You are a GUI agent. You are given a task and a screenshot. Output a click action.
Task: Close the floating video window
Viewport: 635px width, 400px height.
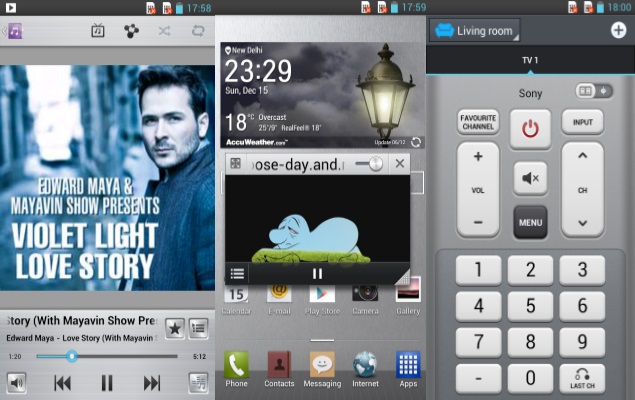coord(400,164)
